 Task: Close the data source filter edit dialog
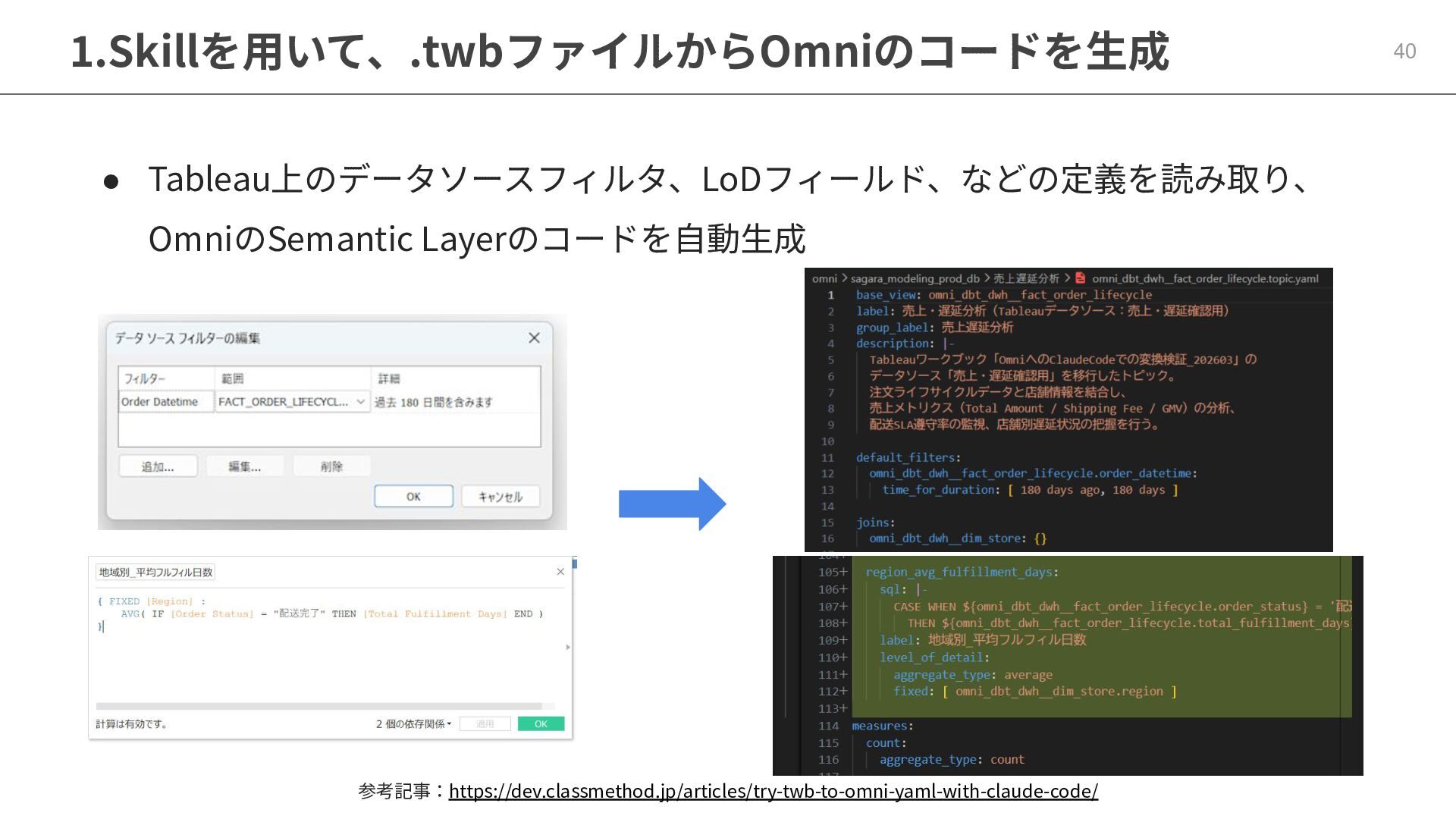[534, 338]
